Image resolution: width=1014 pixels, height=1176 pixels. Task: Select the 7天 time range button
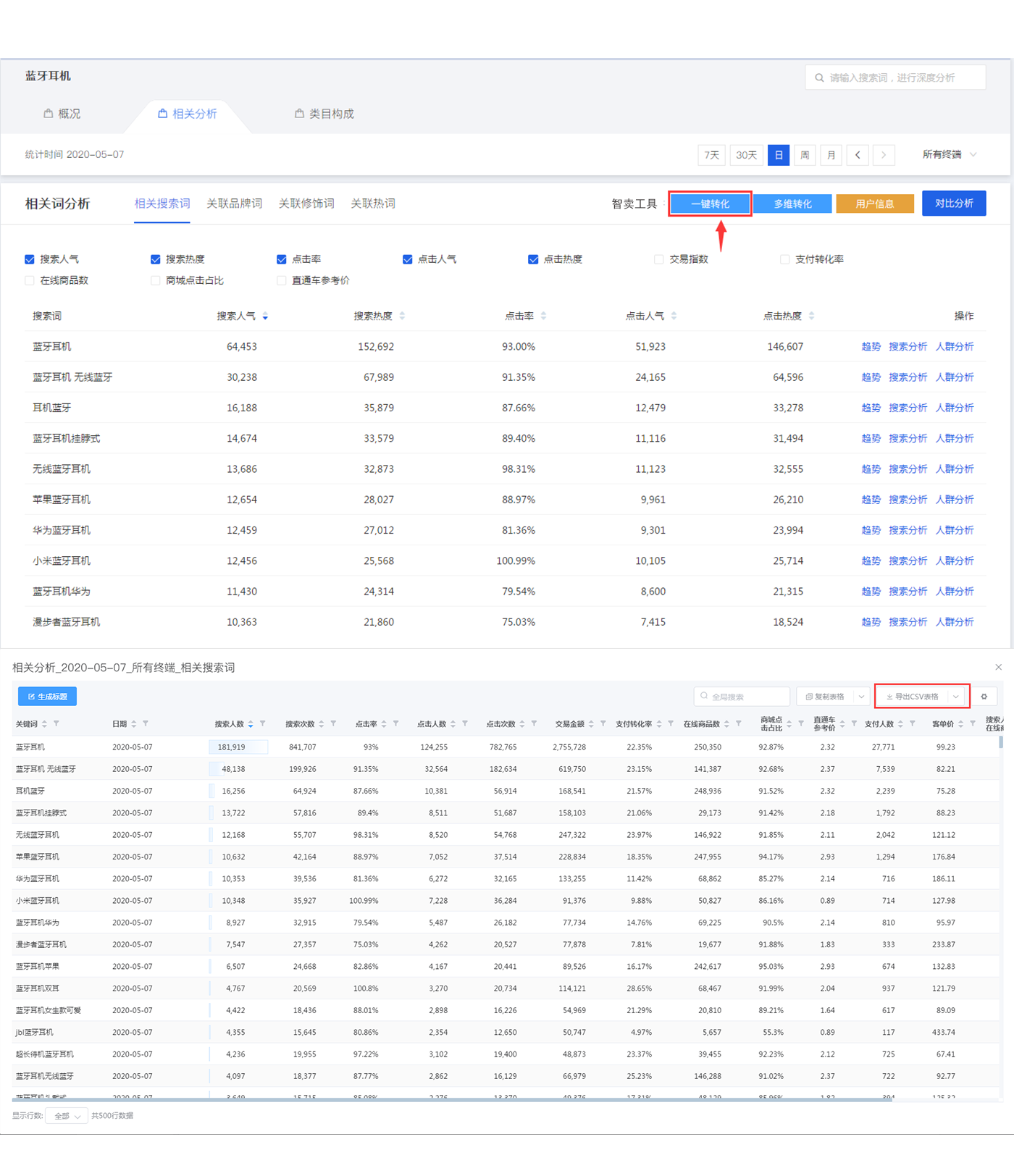[712, 155]
